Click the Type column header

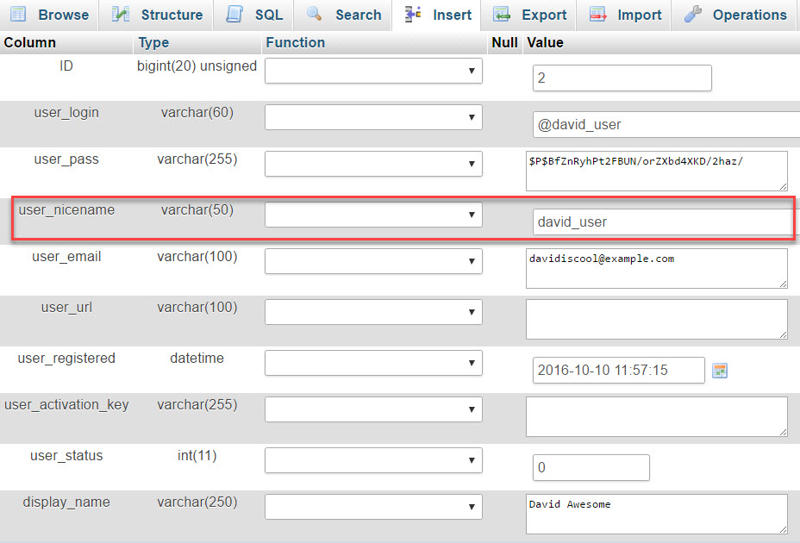[x=154, y=43]
